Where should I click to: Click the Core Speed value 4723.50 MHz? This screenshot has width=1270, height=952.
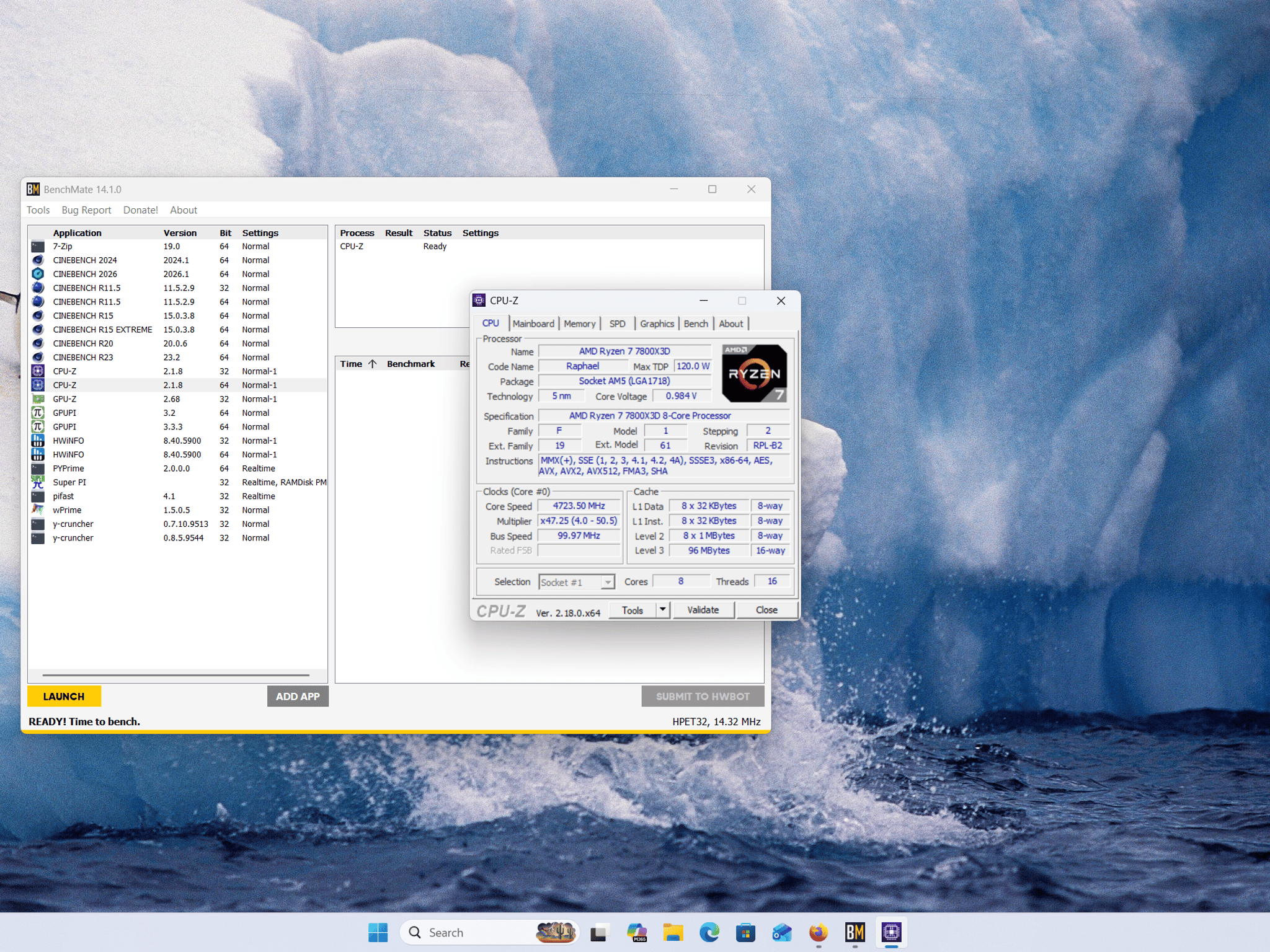point(579,506)
